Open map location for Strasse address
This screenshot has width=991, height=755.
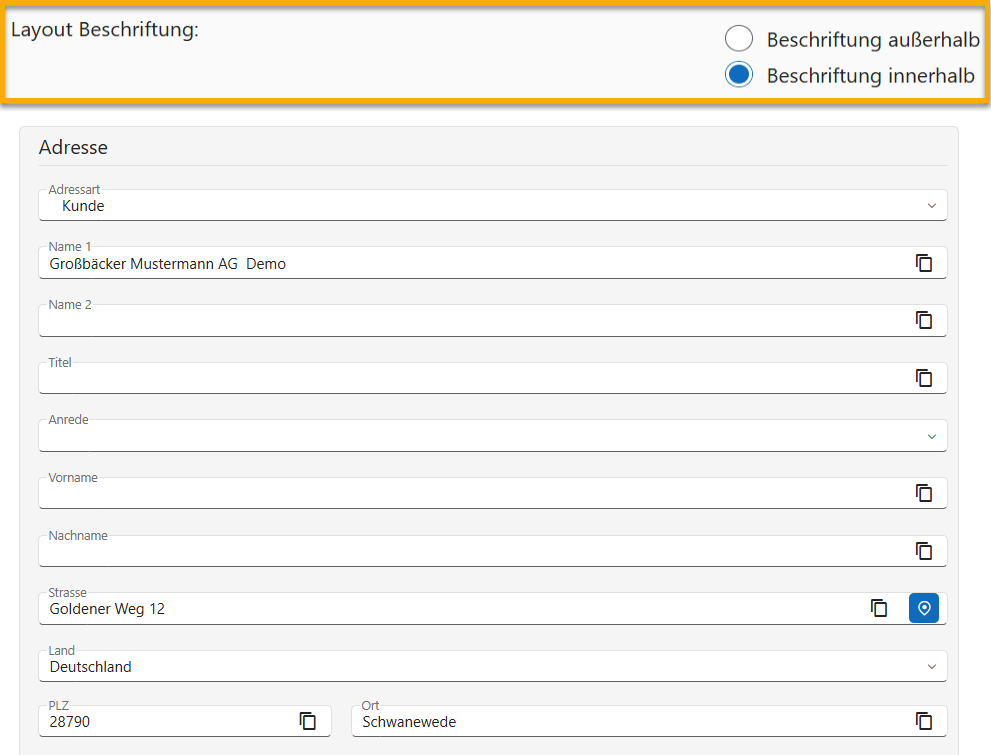924,608
